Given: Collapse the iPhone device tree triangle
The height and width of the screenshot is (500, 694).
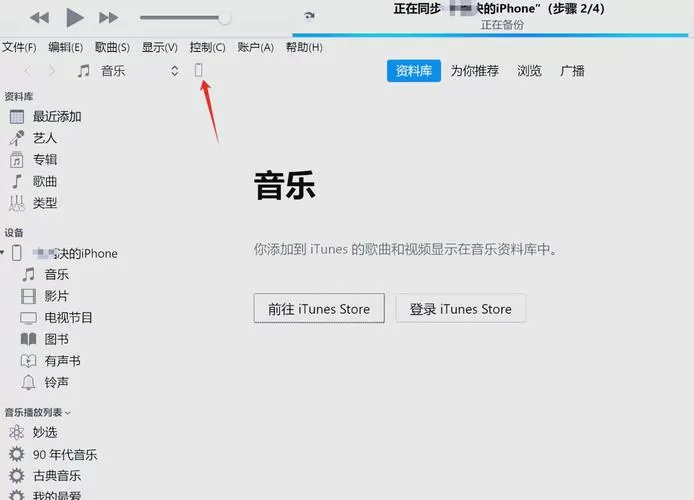Looking at the screenshot, I should pos(2,253).
